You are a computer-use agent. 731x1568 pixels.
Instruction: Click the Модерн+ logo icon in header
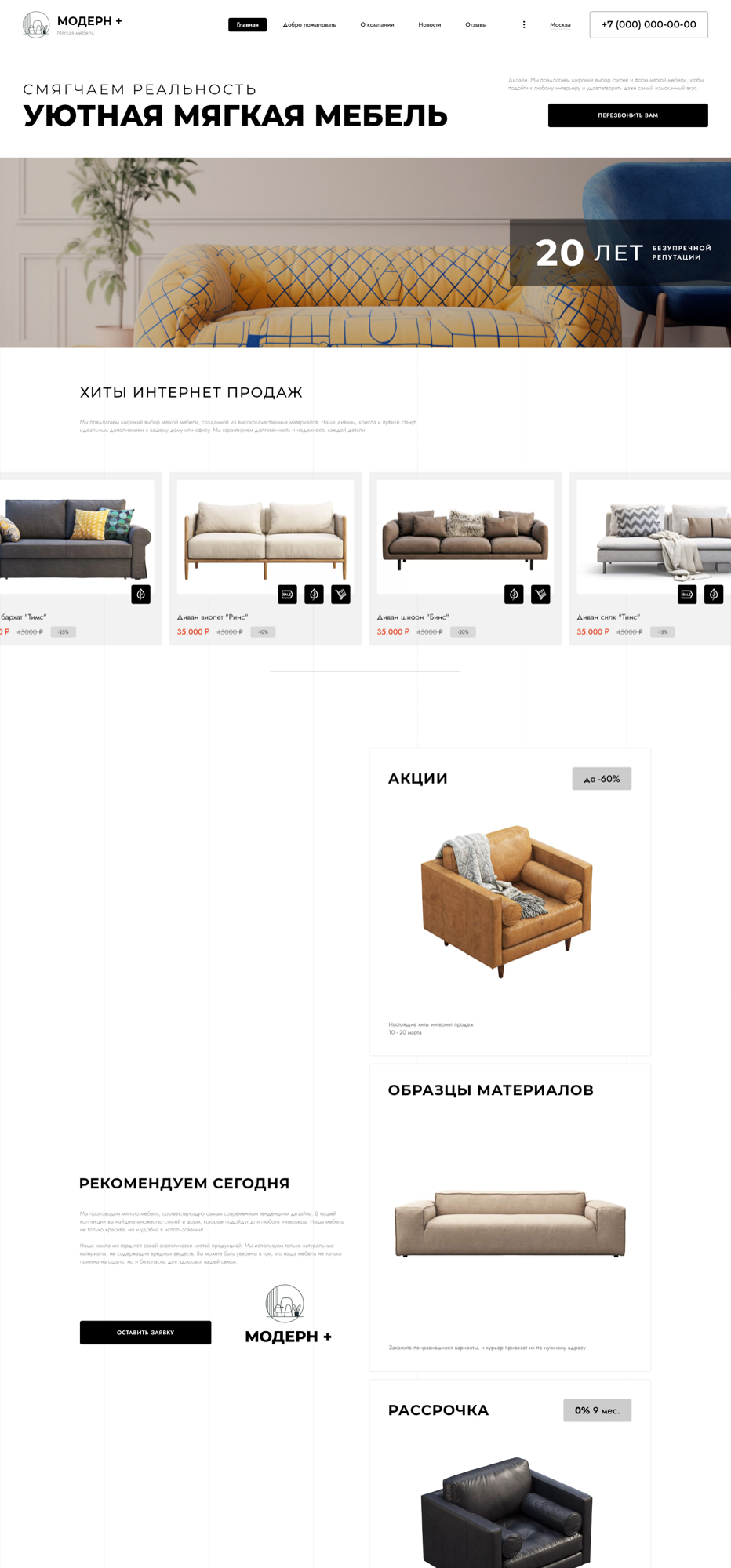tap(36, 24)
